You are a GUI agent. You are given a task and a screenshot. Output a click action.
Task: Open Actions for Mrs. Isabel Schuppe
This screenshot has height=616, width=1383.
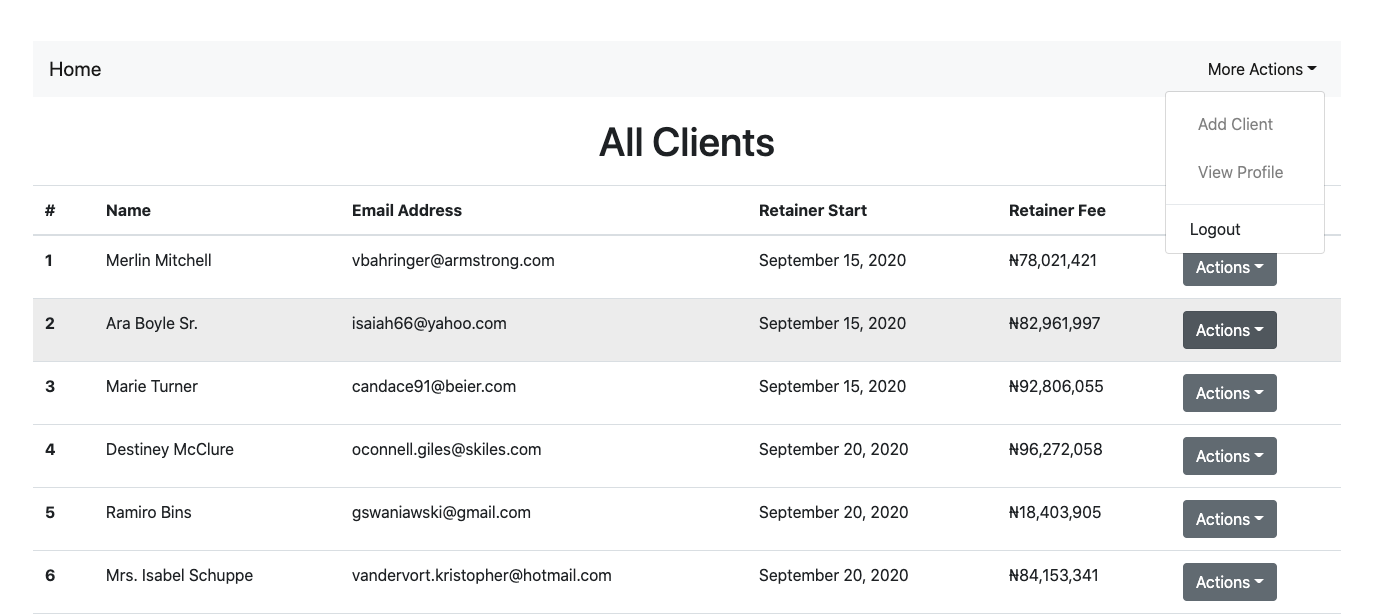1229,582
